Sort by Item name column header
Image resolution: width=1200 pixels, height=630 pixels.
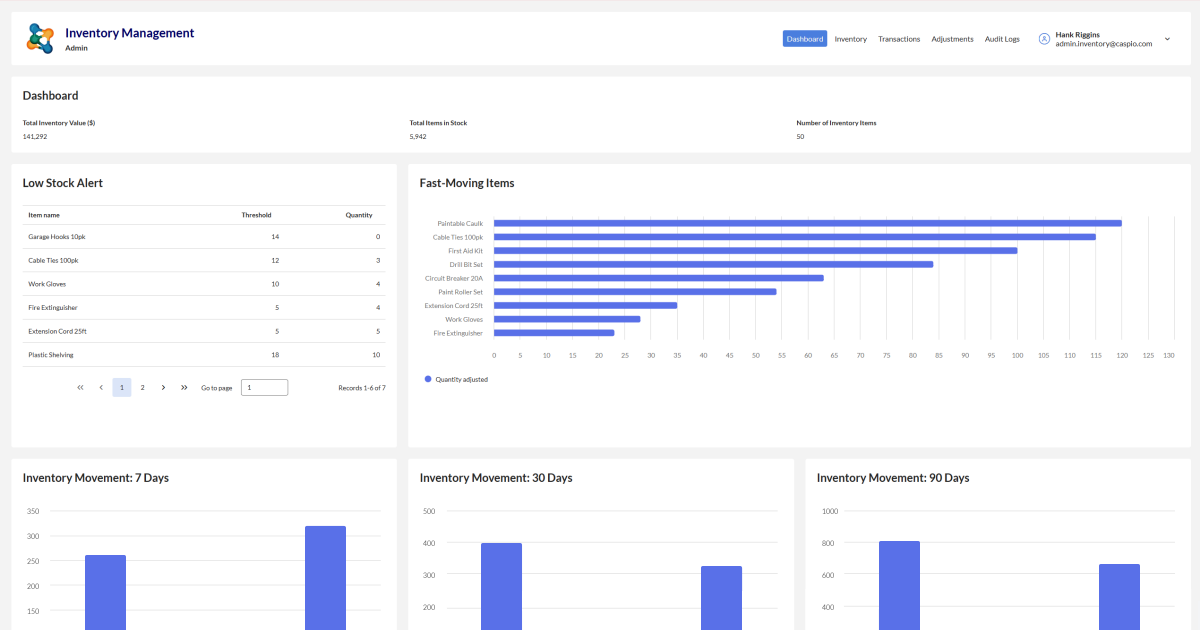(44, 215)
